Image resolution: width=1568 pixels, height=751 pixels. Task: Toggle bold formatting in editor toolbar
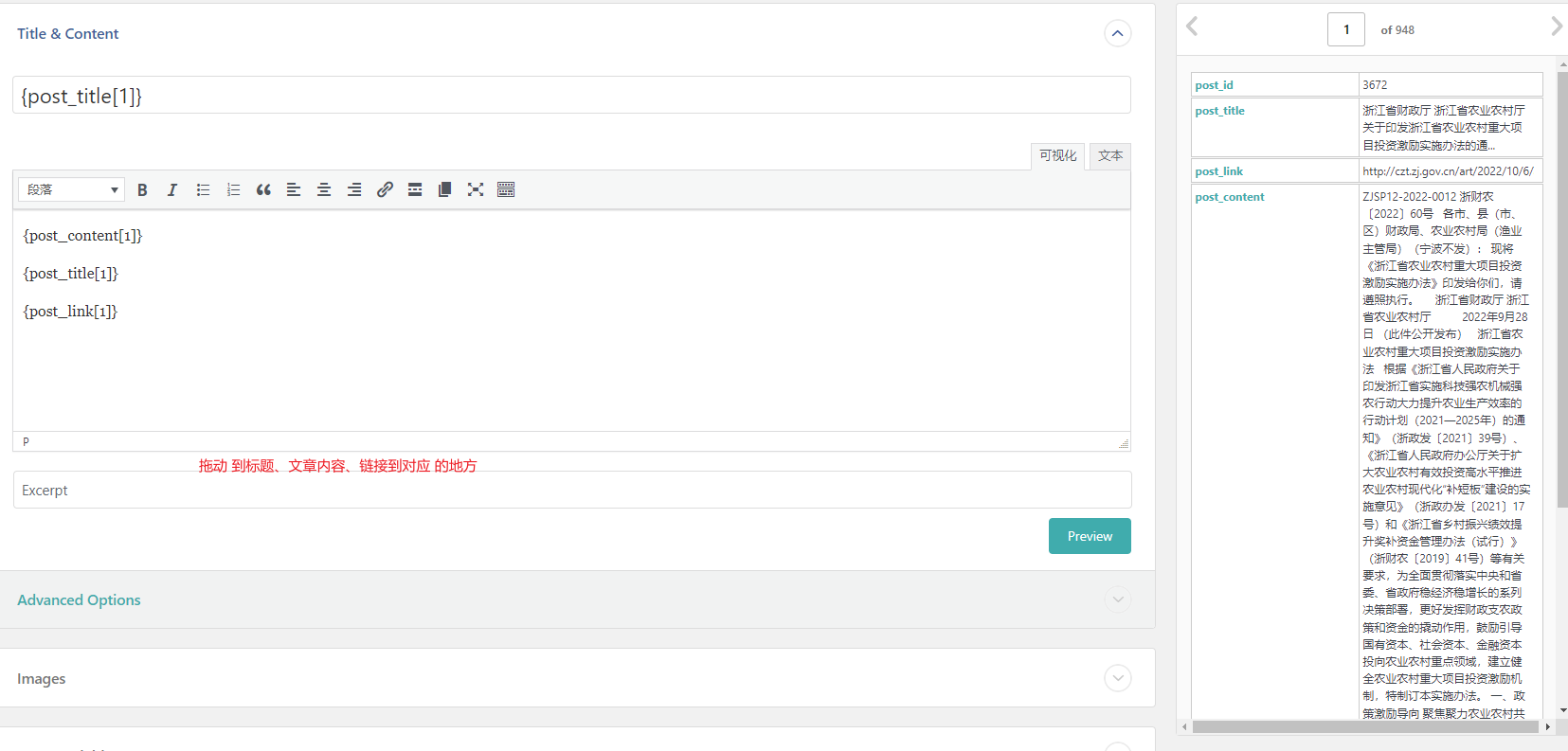tap(142, 190)
